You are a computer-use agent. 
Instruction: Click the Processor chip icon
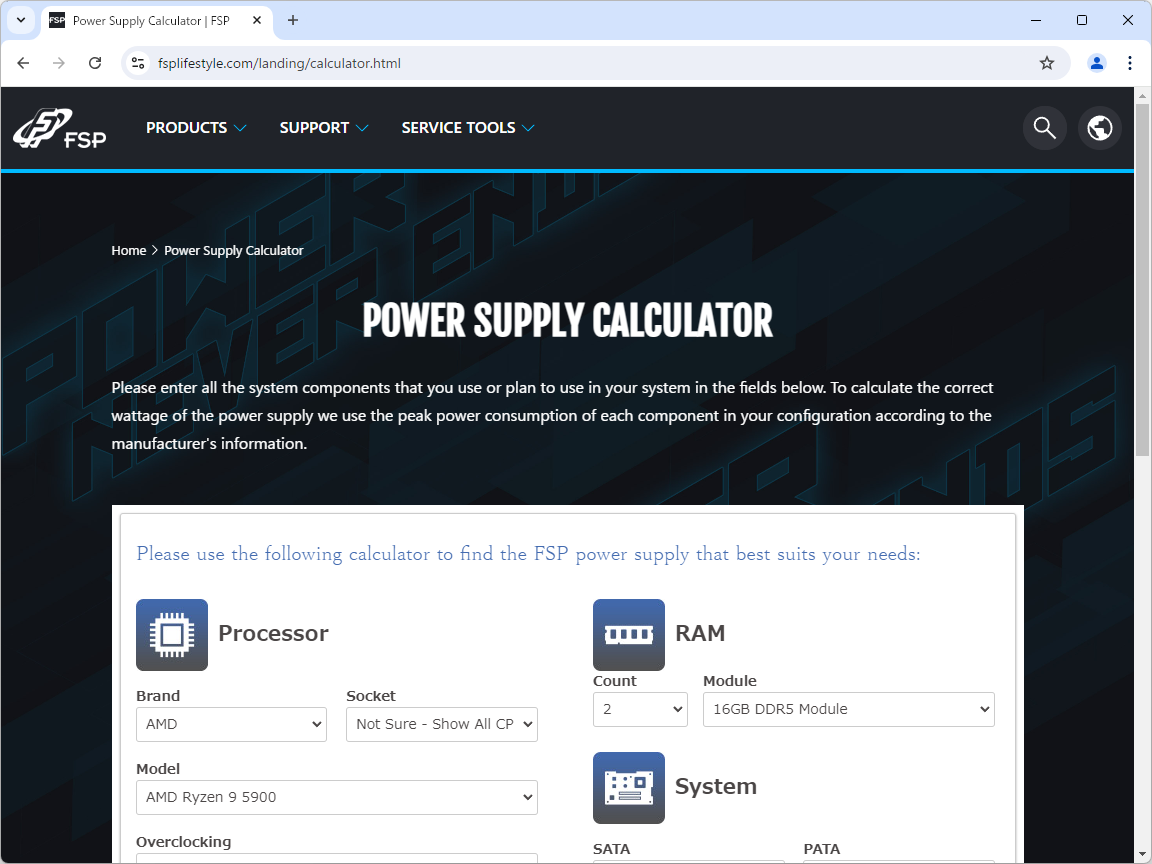pyautogui.click(x=171, y=634)
